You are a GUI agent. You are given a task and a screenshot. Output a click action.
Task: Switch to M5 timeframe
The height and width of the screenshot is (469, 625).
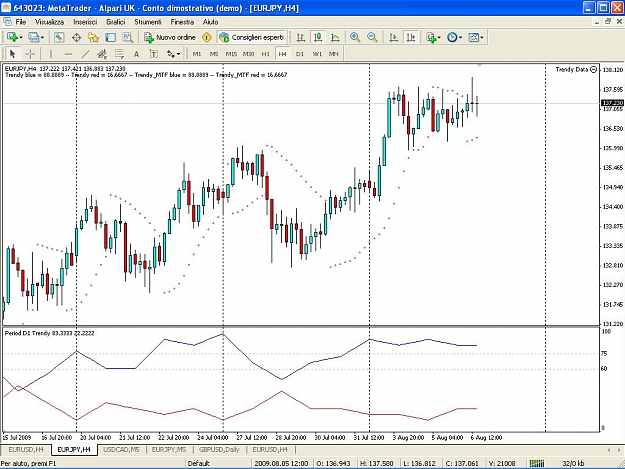pos(214,54)
